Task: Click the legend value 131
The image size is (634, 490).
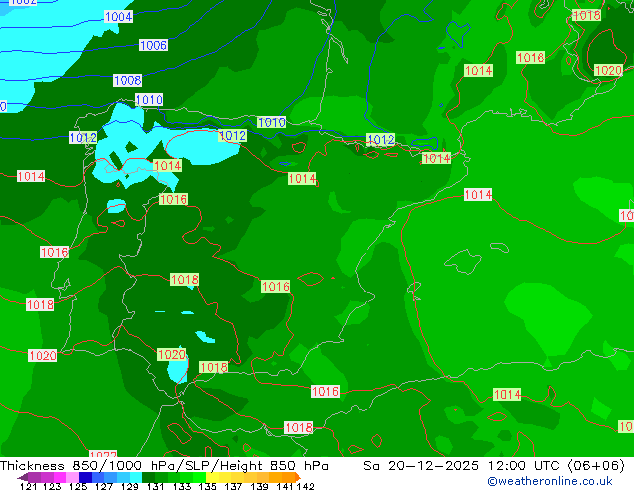Action: [155, 486]
